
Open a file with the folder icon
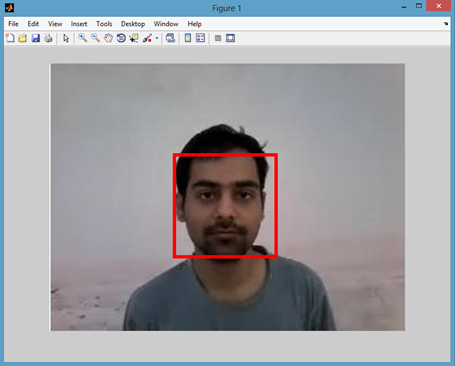tap(23, 38)
